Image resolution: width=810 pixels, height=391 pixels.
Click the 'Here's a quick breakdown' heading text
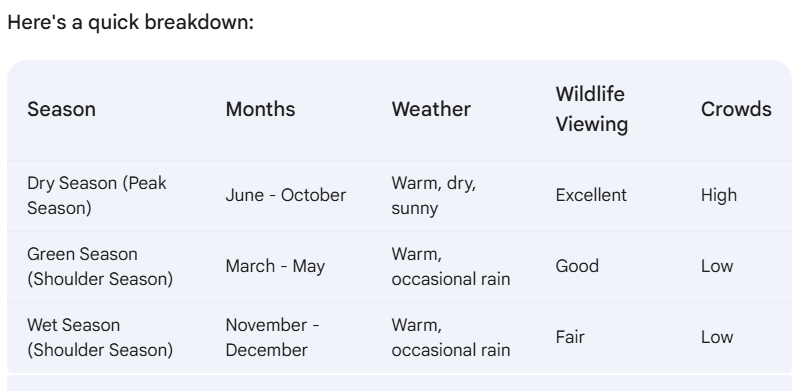tap(130, 22)
